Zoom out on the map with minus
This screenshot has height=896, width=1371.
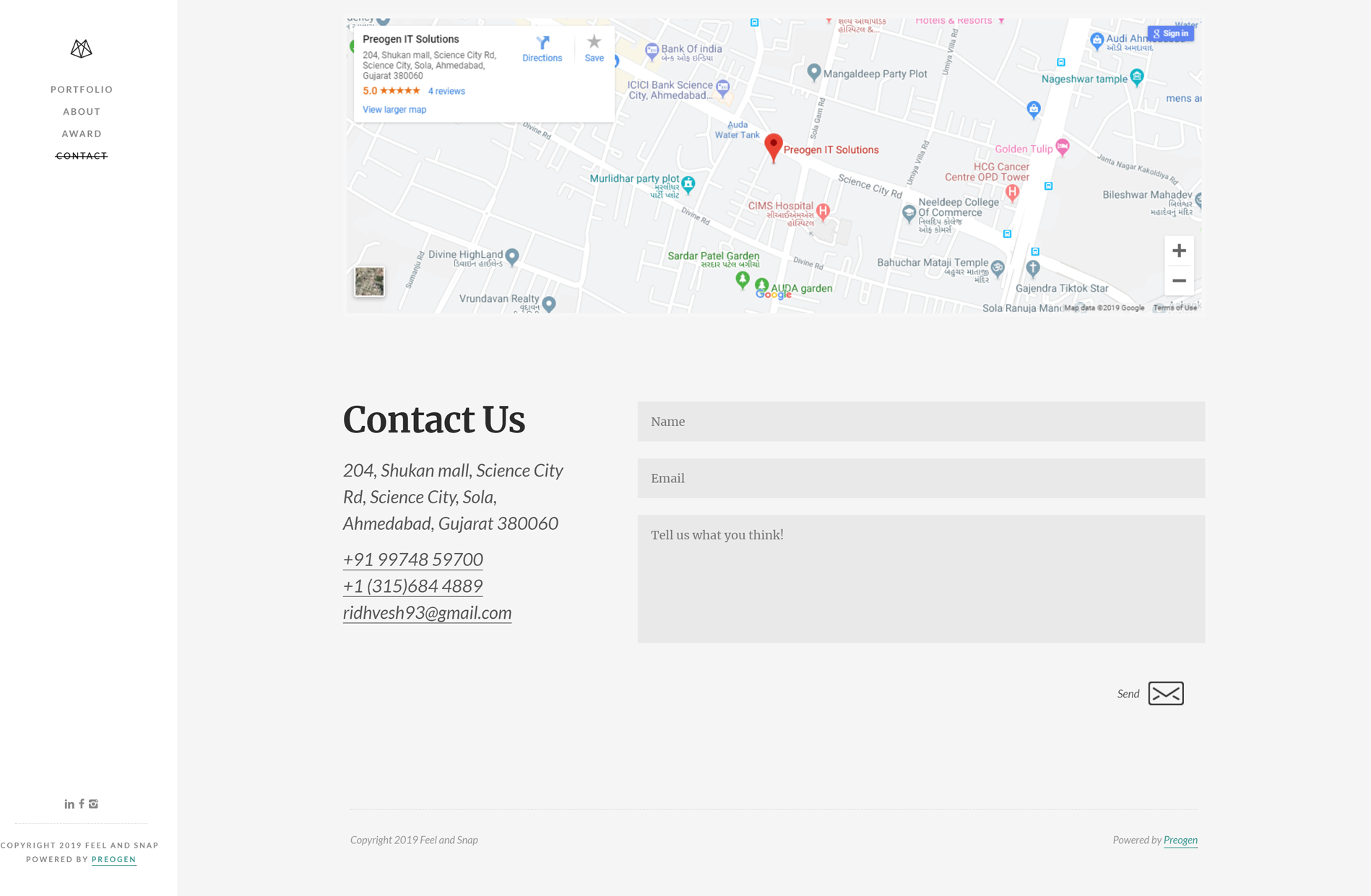coord(1179,280)
